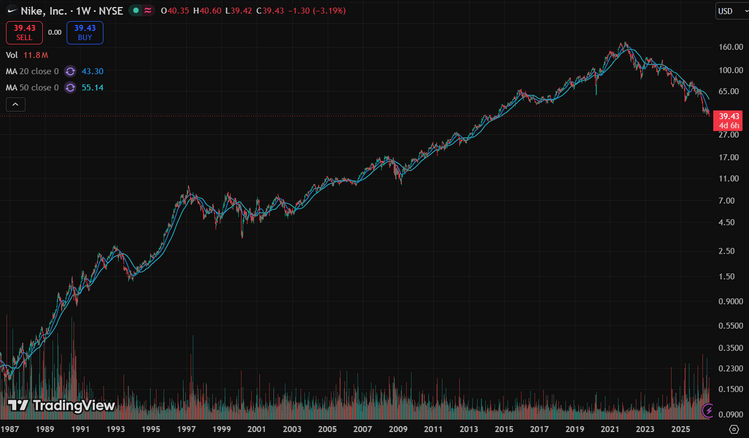The height and width of the screenshot is (438, 749).
Task: Click the MA 20 value 43.30
Action: click(92, 71)
